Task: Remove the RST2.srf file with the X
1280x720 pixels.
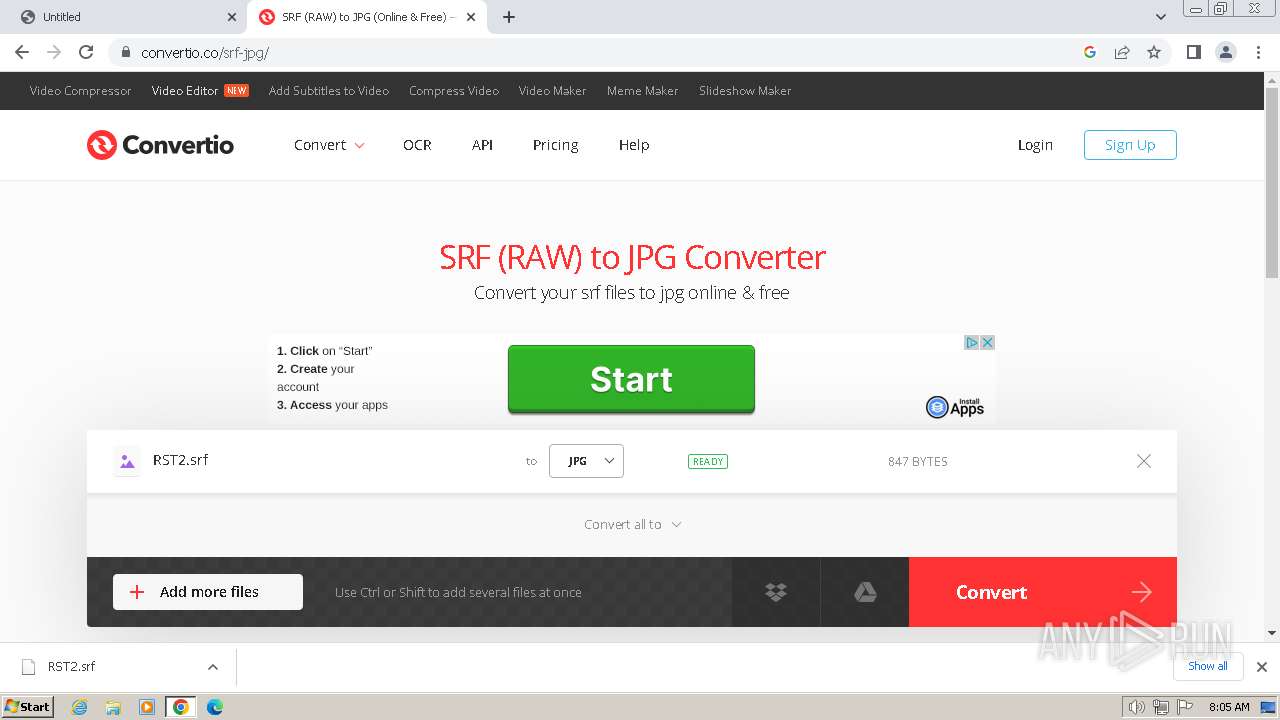Action: (1144, 461)
